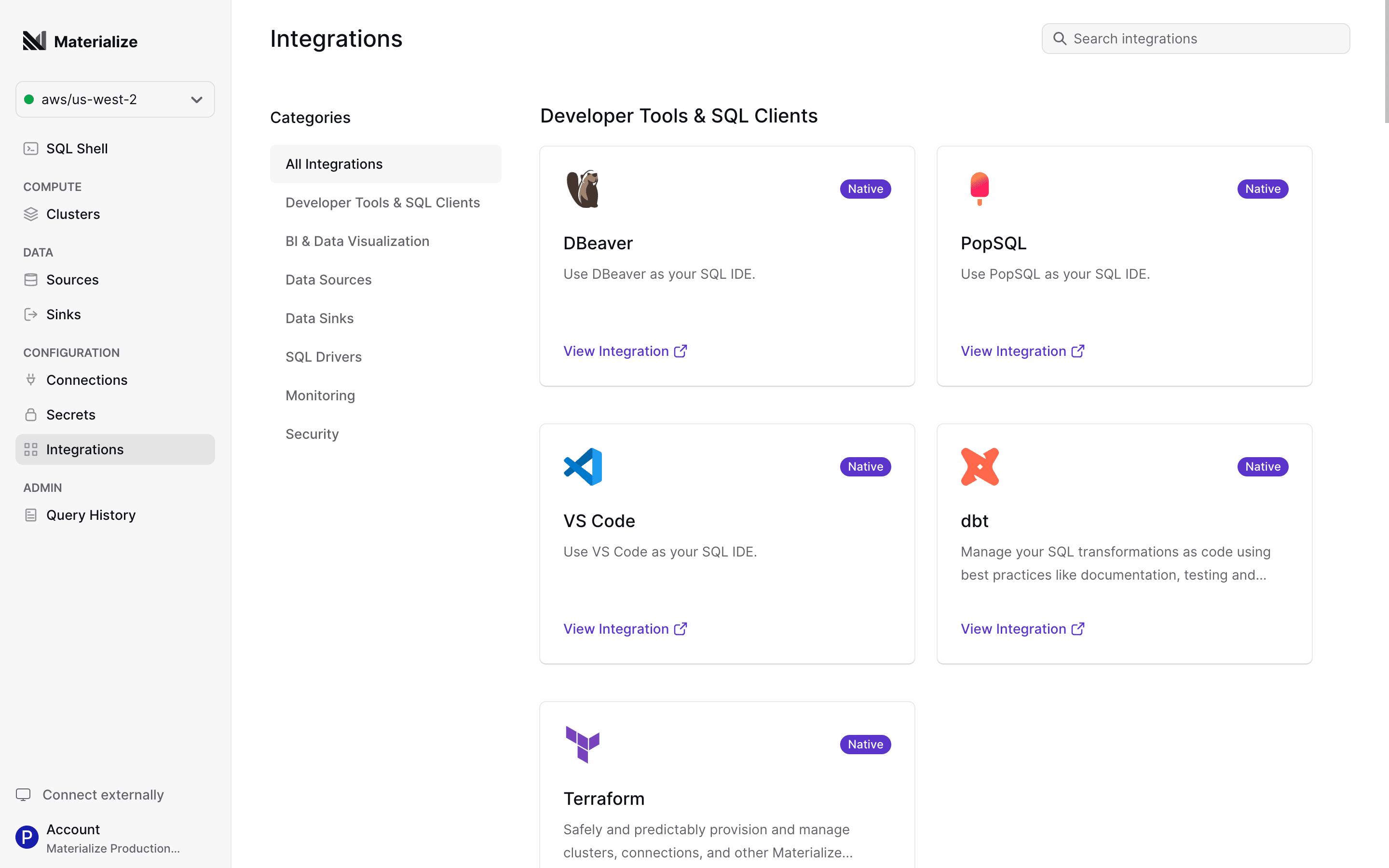Click the Native badge on Terraform card
This screenshot has width=1389, height=868.
point(866,745)
